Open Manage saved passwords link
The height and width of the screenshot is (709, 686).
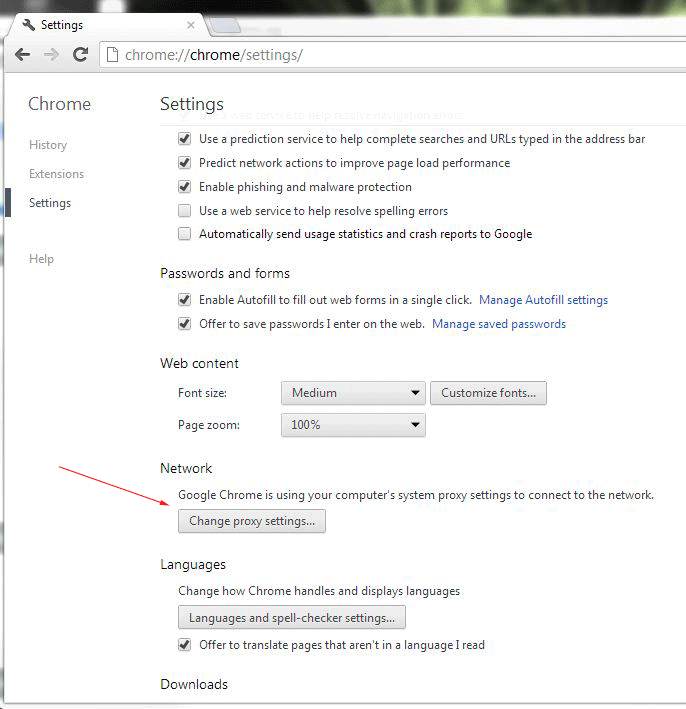click(x=499, y=324)
